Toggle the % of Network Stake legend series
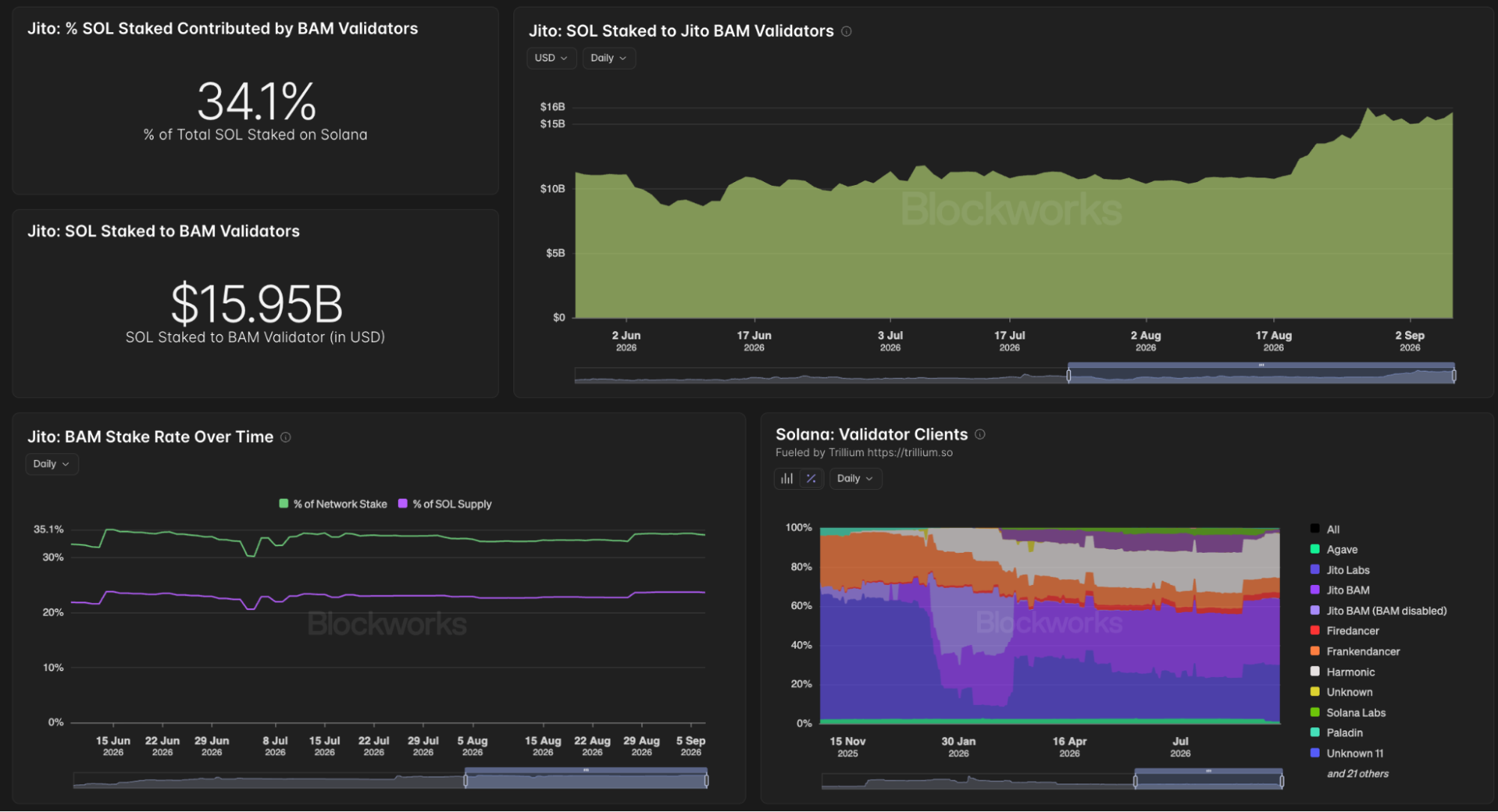This screenshot has width=1498, height=812. coord(333,504)
